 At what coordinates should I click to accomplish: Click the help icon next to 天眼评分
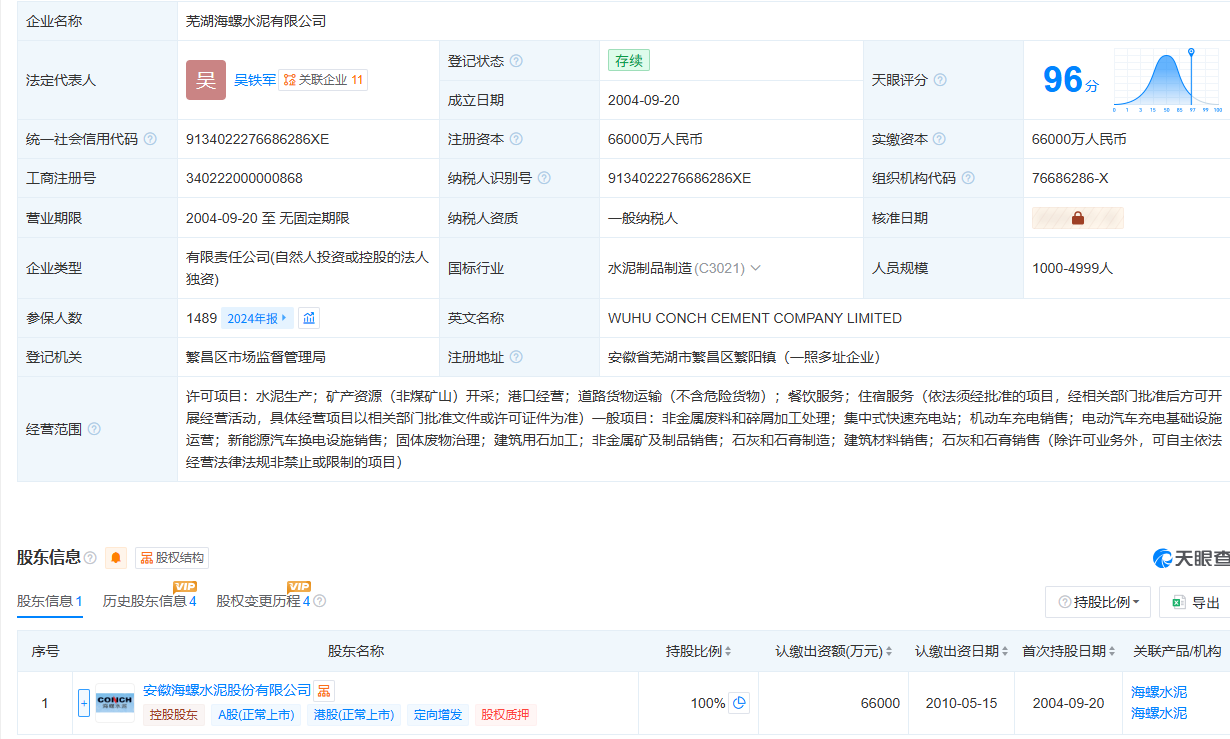(940, 80)
